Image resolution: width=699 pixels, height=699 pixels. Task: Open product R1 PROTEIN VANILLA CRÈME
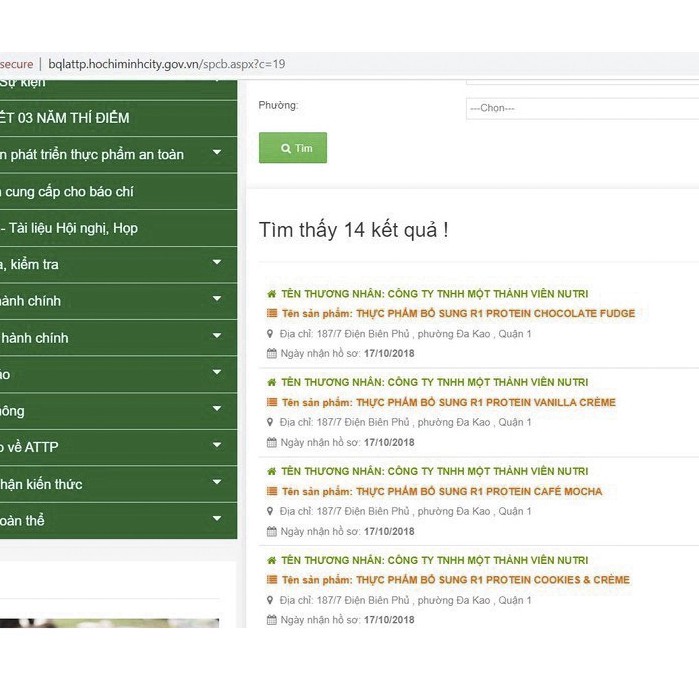[x=448, y=402]
